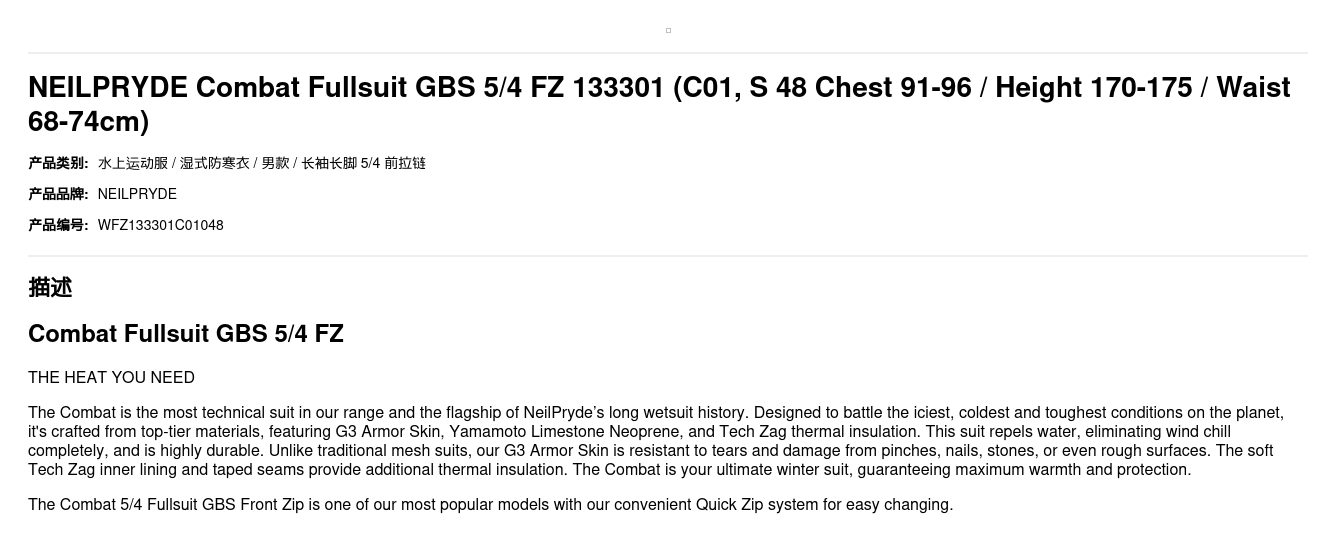Open the 湿式防寒衣 category

pyautogui.click(x=214, y=163)
